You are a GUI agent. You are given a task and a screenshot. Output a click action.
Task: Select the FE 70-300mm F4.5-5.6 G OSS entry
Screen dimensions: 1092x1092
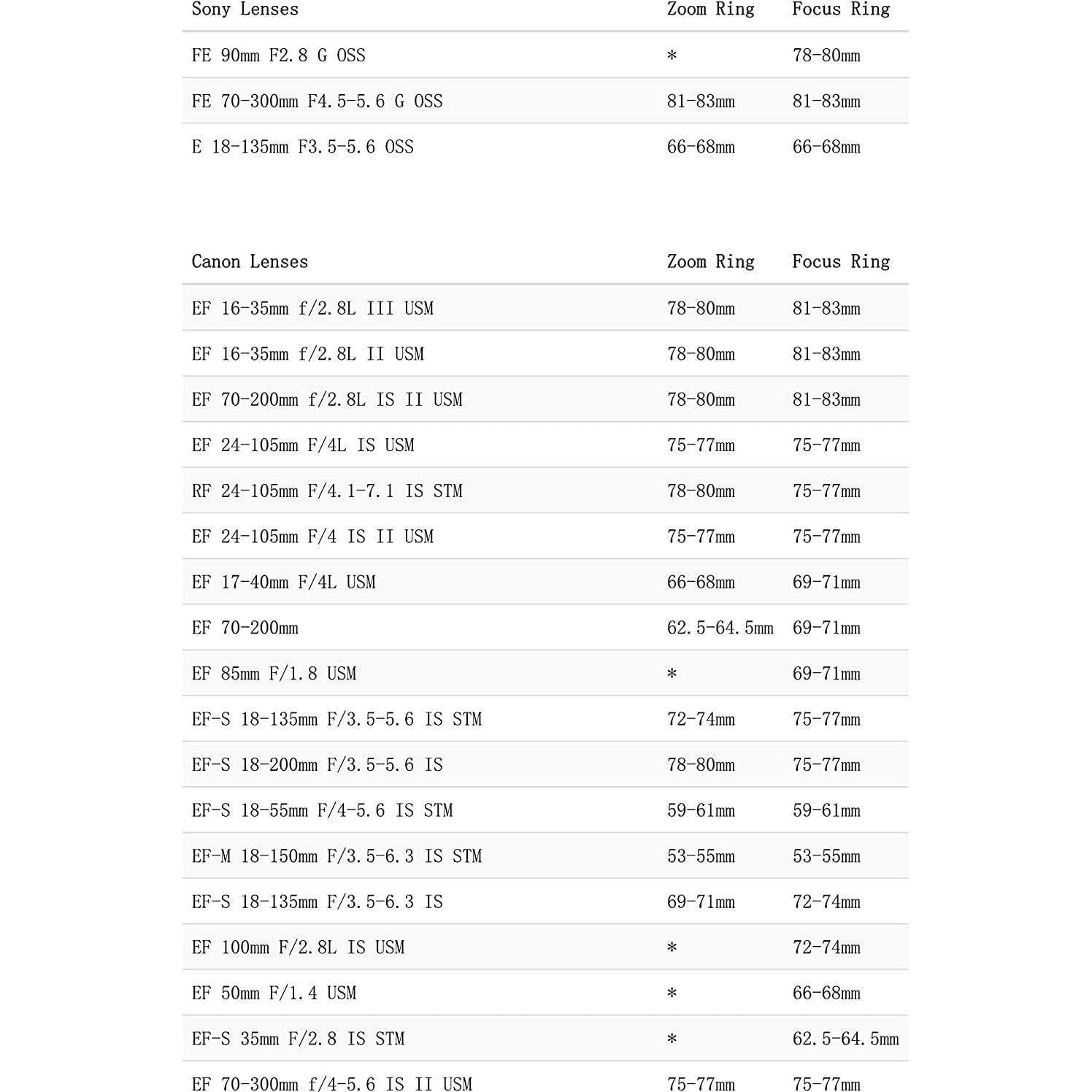(x=317, y=101)
